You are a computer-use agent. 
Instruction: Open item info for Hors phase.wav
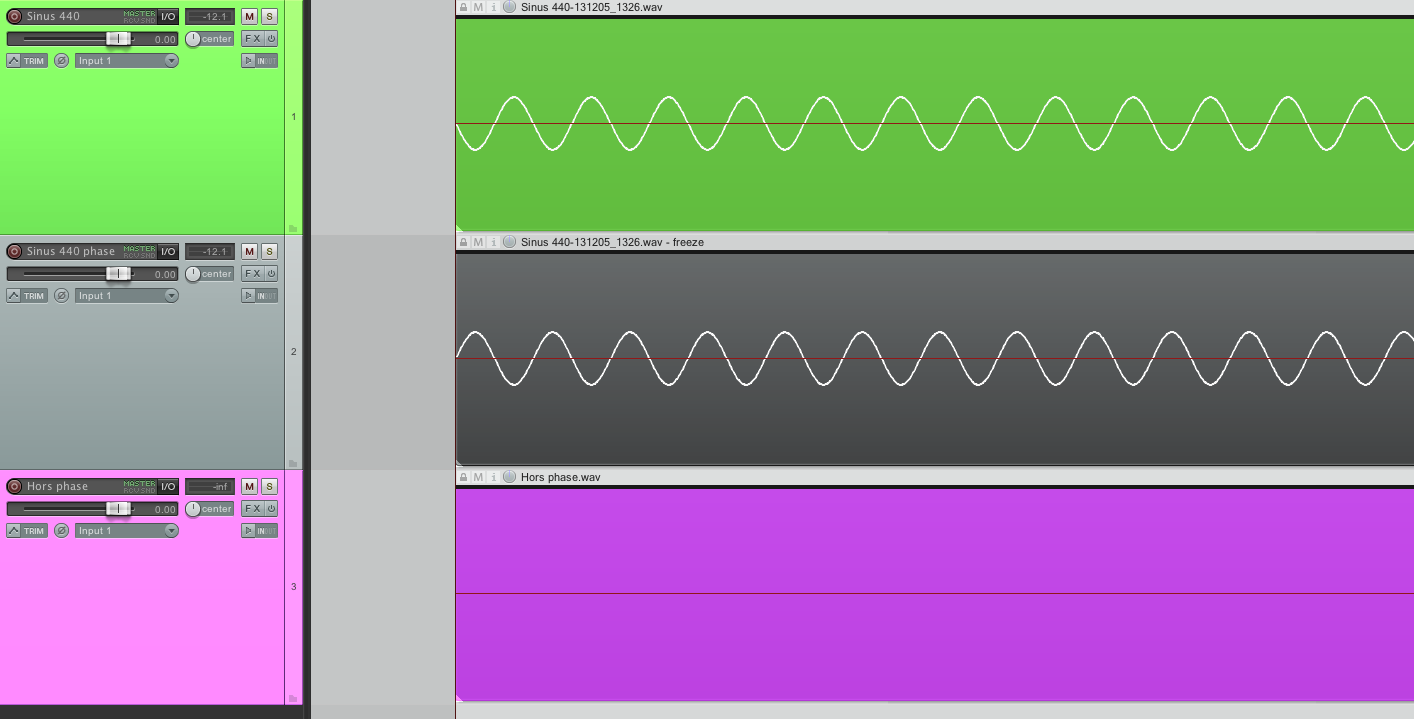point(493,477)
